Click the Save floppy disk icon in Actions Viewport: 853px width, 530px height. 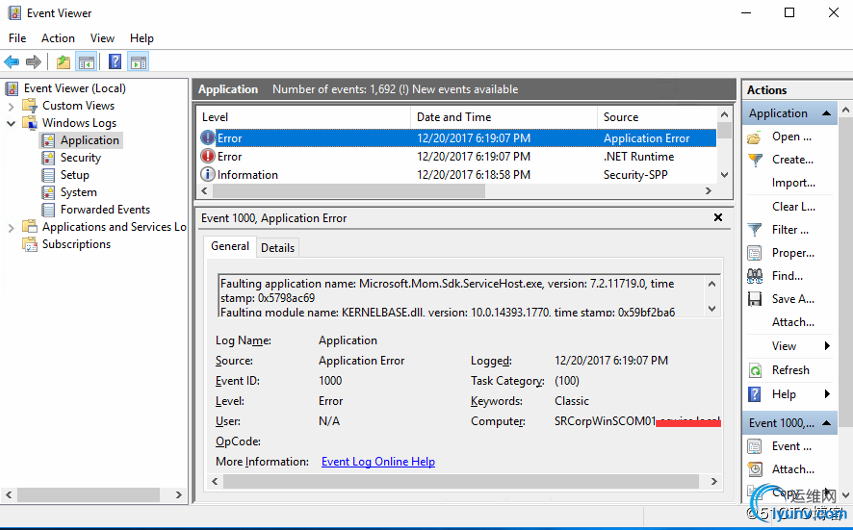(x=755, y=299)
